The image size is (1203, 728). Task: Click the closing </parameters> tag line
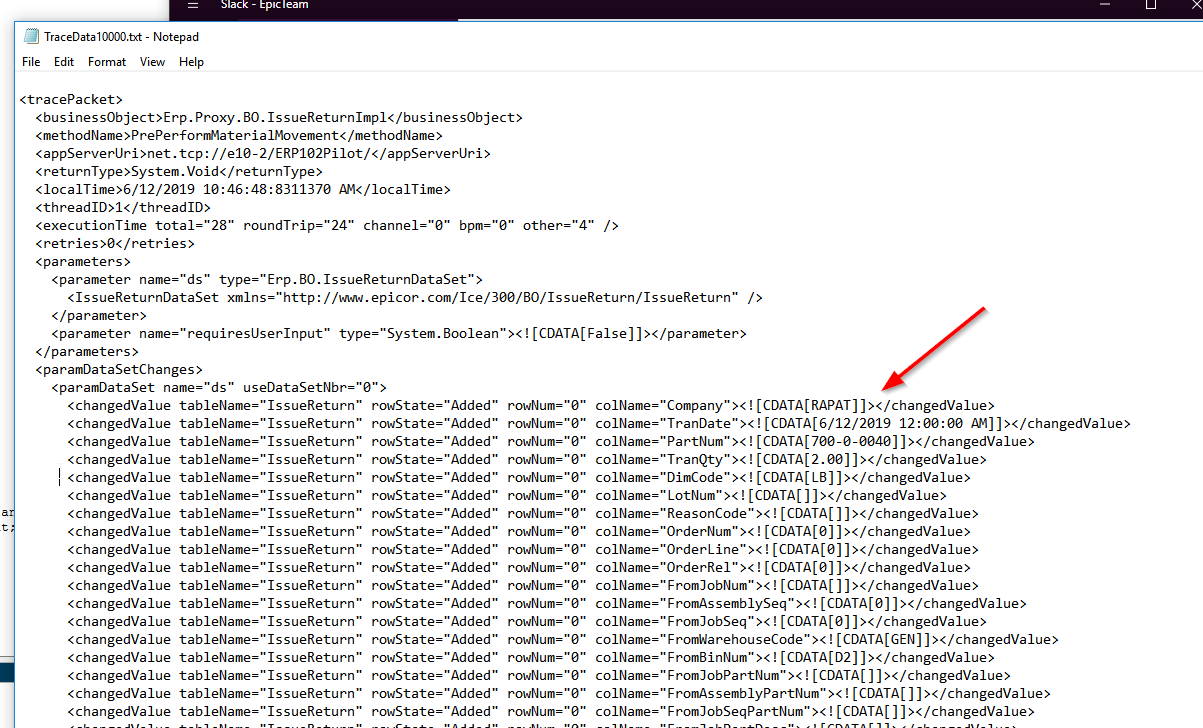87,352
